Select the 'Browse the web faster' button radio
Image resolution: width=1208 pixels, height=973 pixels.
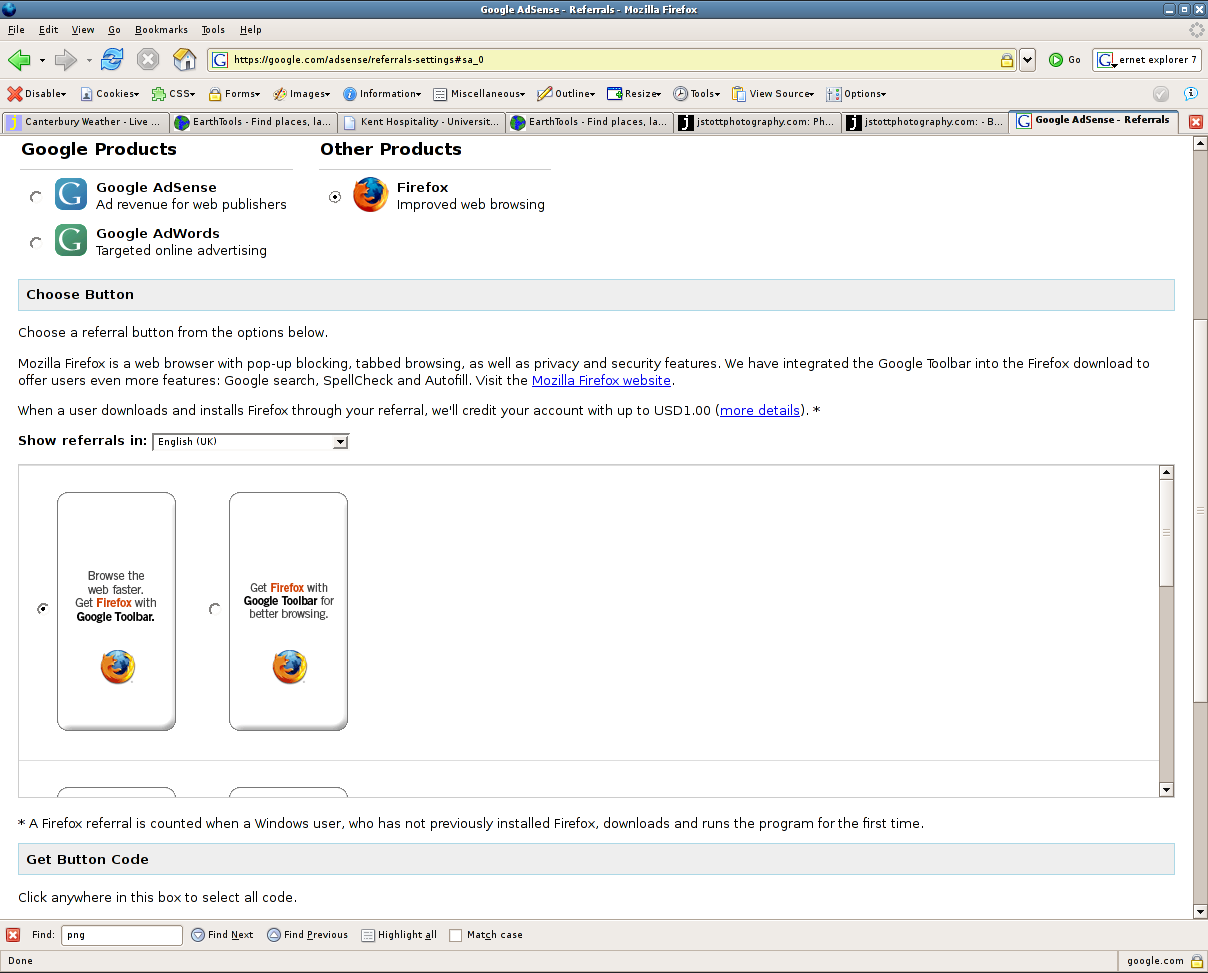click(x=43, y=609)
